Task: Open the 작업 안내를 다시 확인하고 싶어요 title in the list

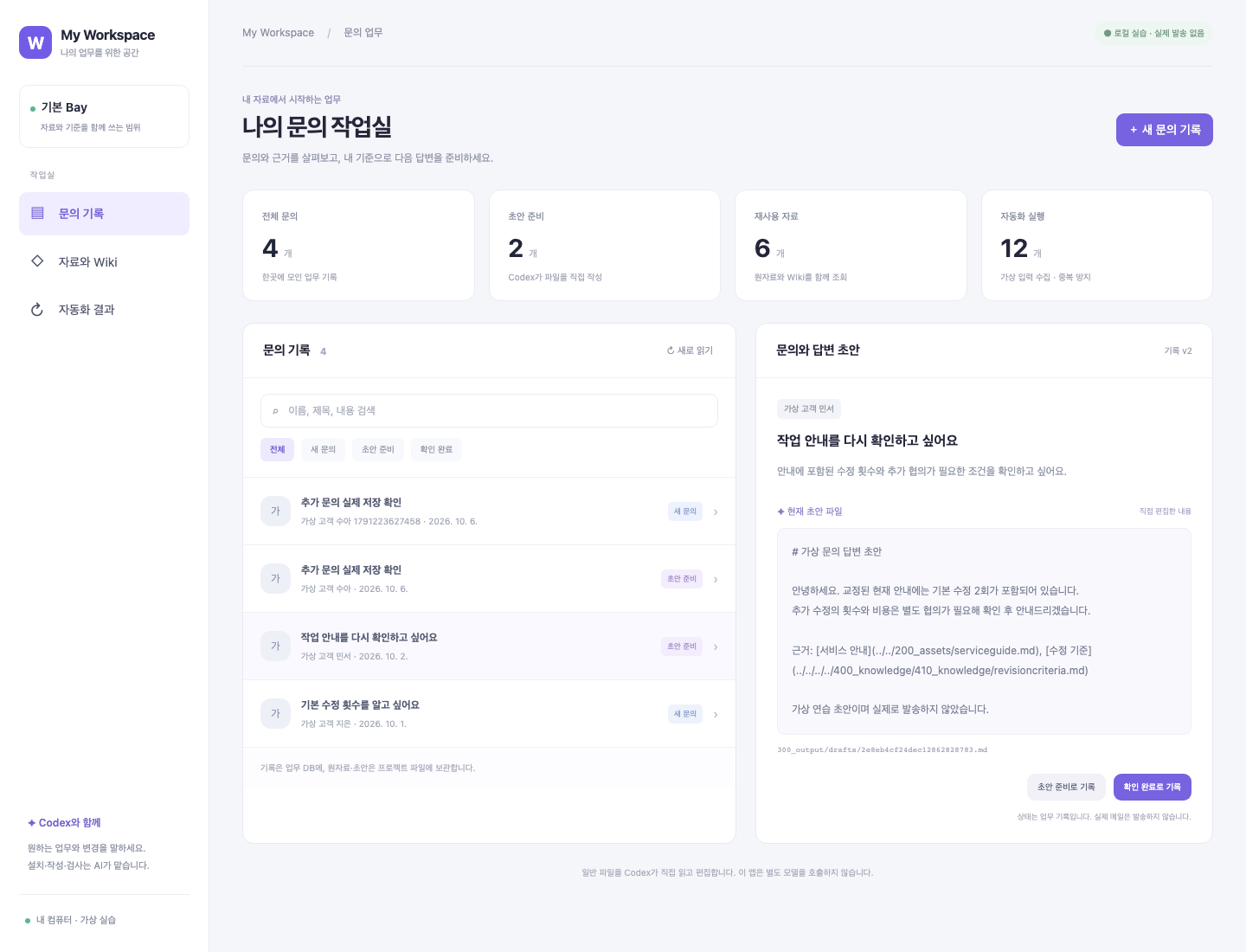Action: (x=369, y=637)
